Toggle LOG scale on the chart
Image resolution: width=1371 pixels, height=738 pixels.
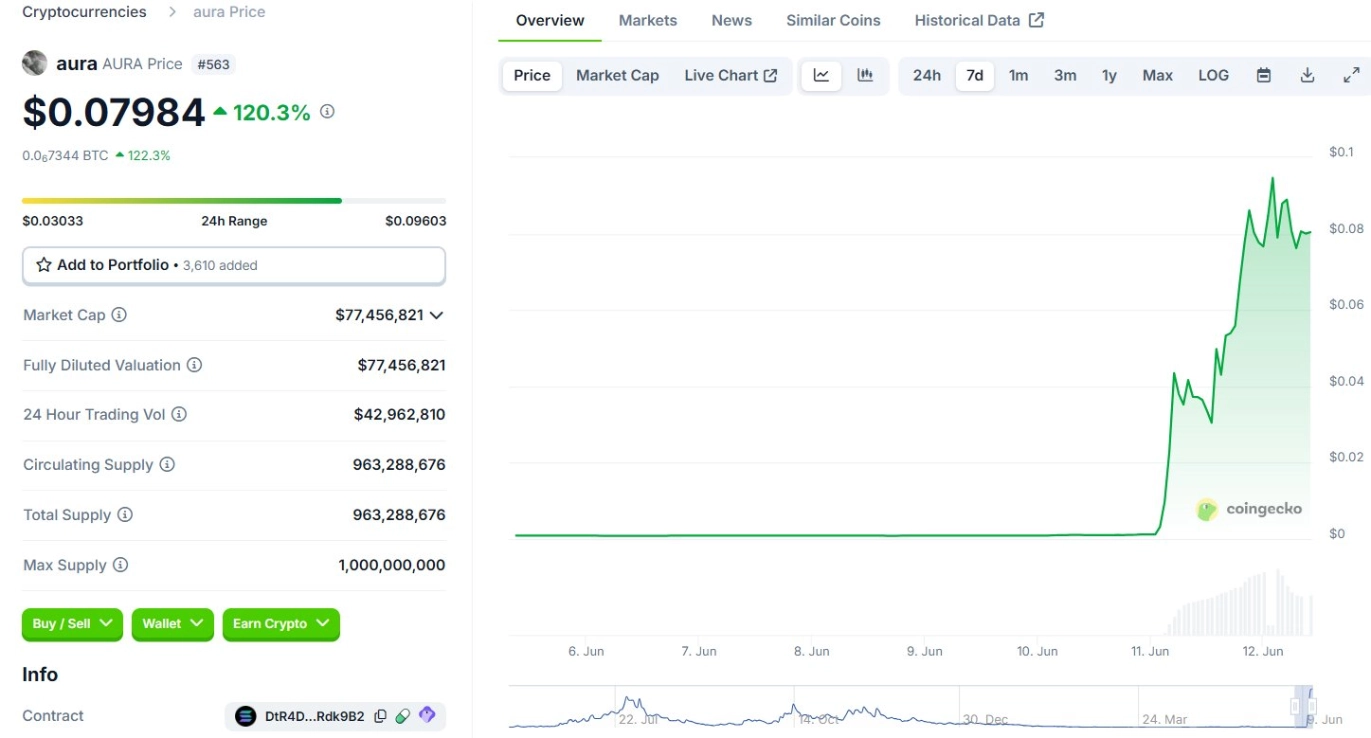click(1213, 75)
